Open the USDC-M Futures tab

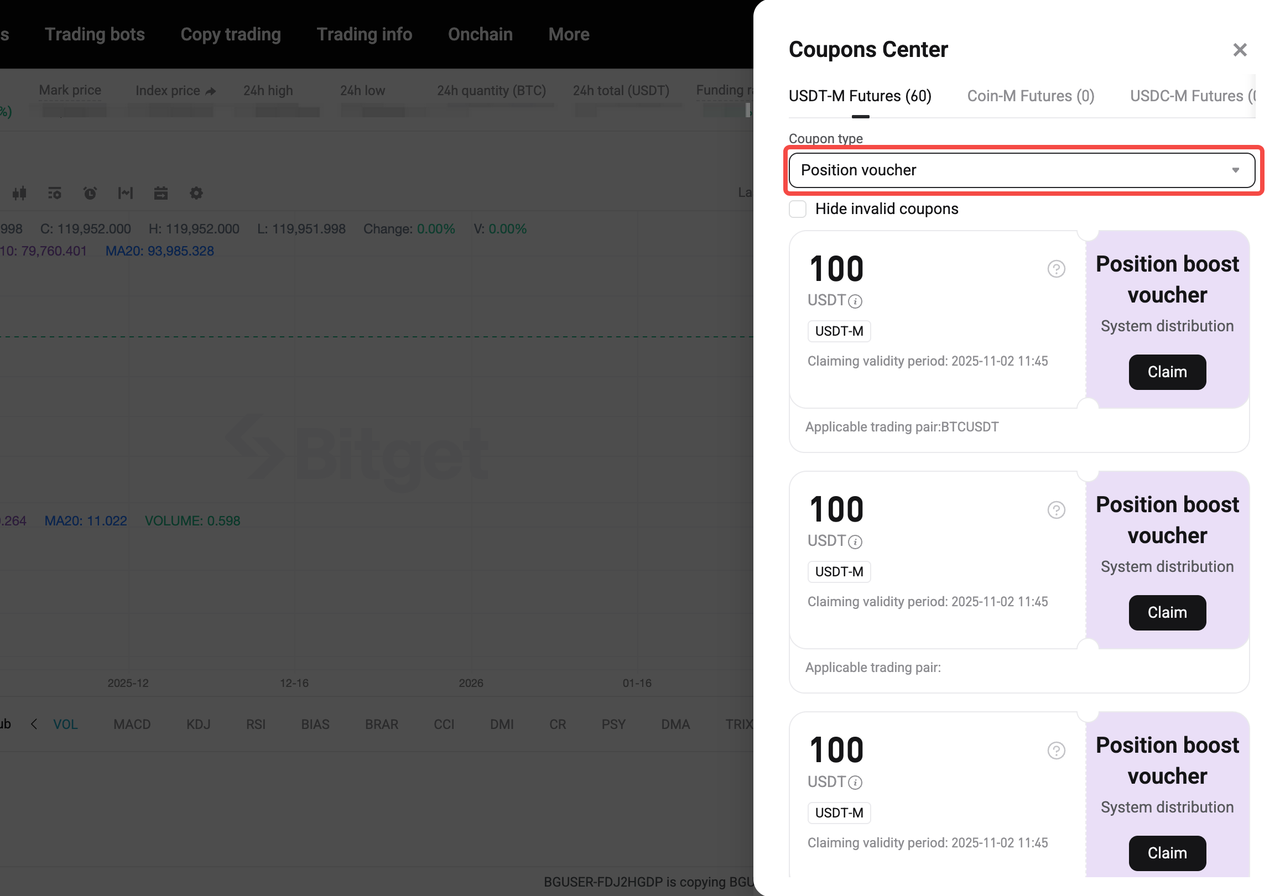[x=1193, y=95]
